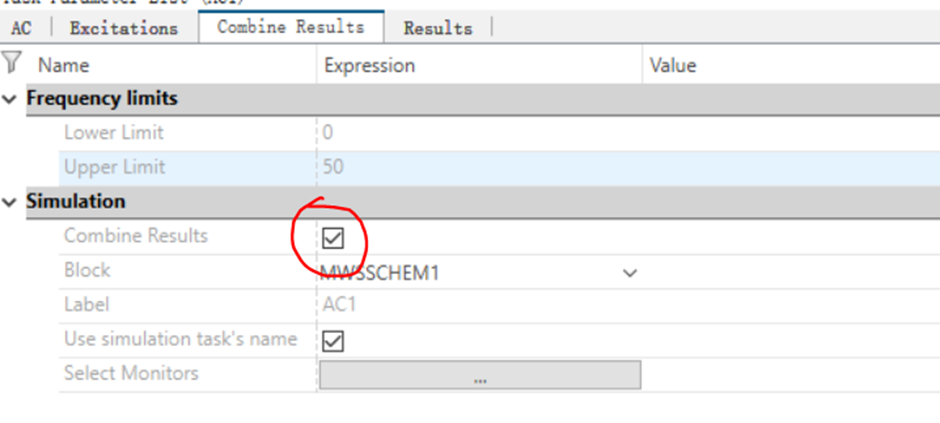Click the Name column header
Screen dimensions: 940x423
click(63, 65)
